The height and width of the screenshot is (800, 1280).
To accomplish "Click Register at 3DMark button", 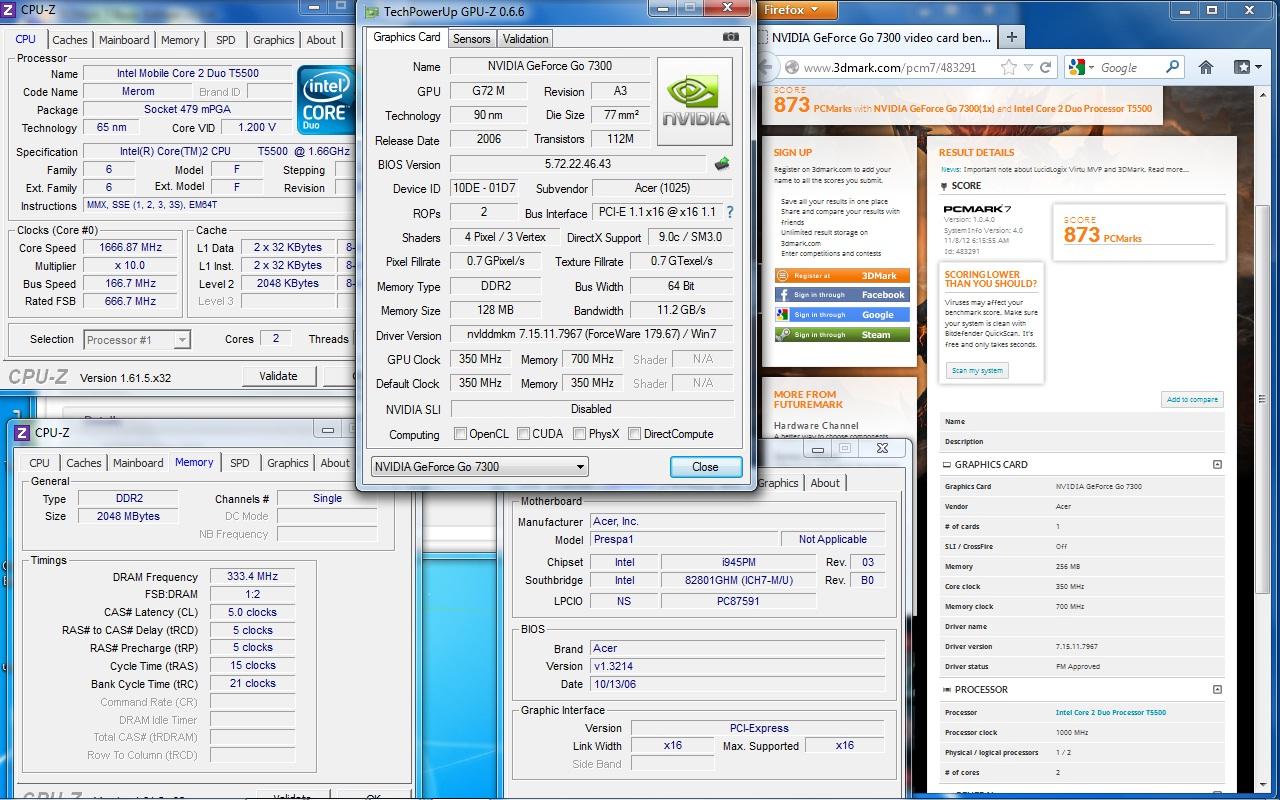I will (842, 275).
